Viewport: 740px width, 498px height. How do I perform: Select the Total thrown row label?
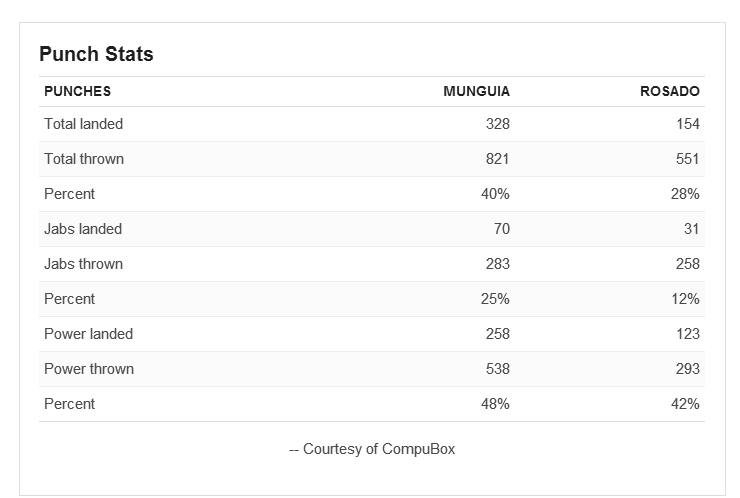pyautogui.click(x=84, y=159)
